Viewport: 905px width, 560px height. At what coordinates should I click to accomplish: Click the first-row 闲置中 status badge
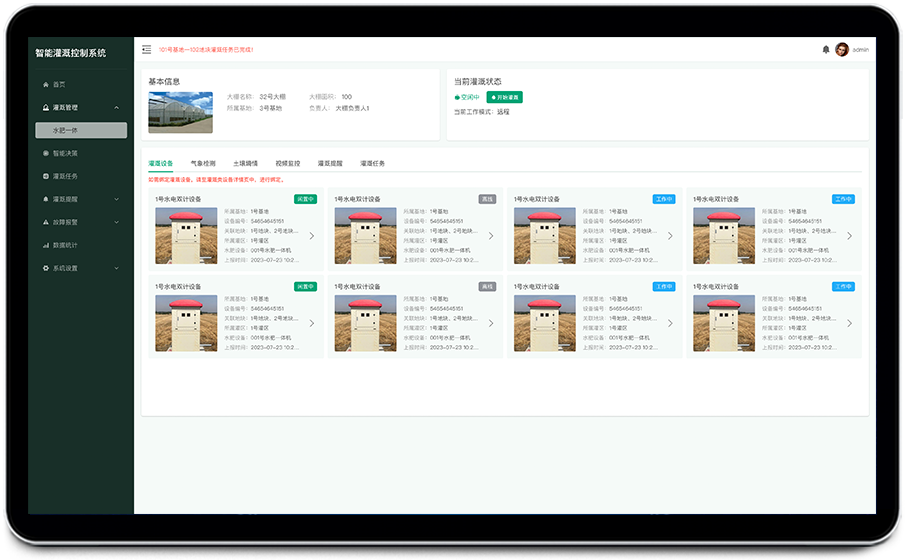(x=305, y=199)
